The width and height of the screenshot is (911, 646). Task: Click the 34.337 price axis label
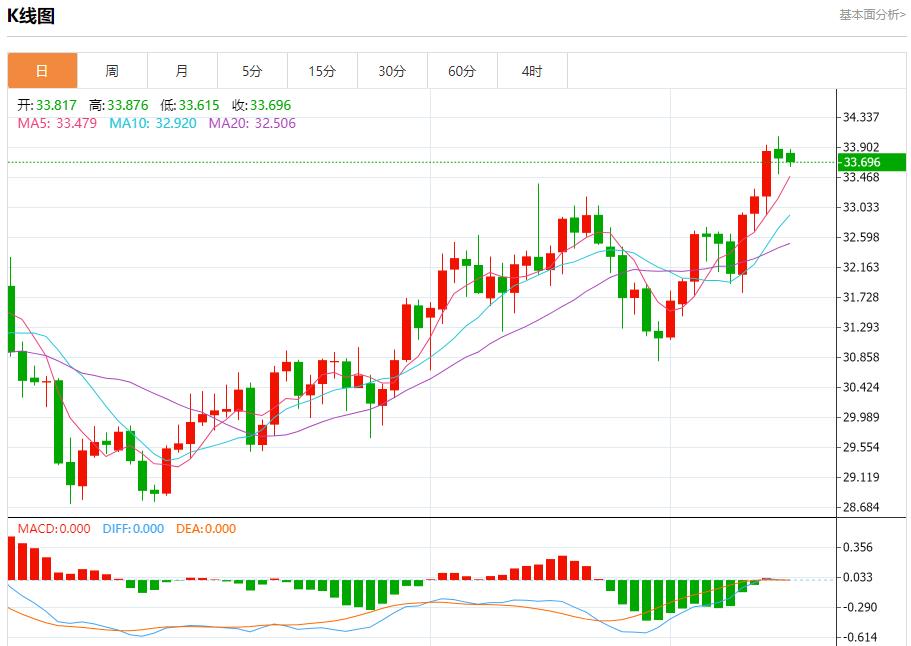[860, 117]
